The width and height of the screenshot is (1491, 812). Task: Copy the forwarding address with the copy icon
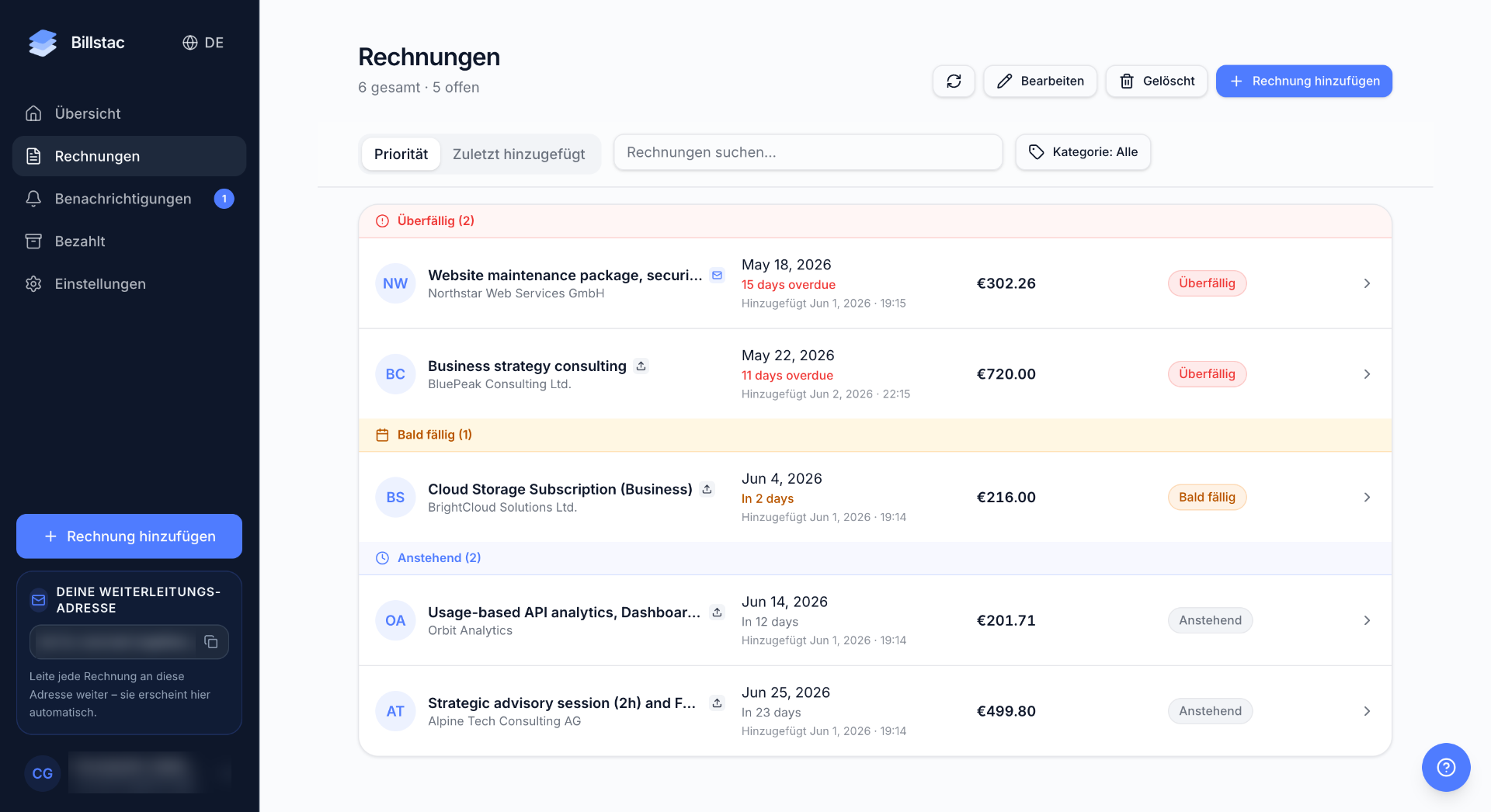pos(211,642)
